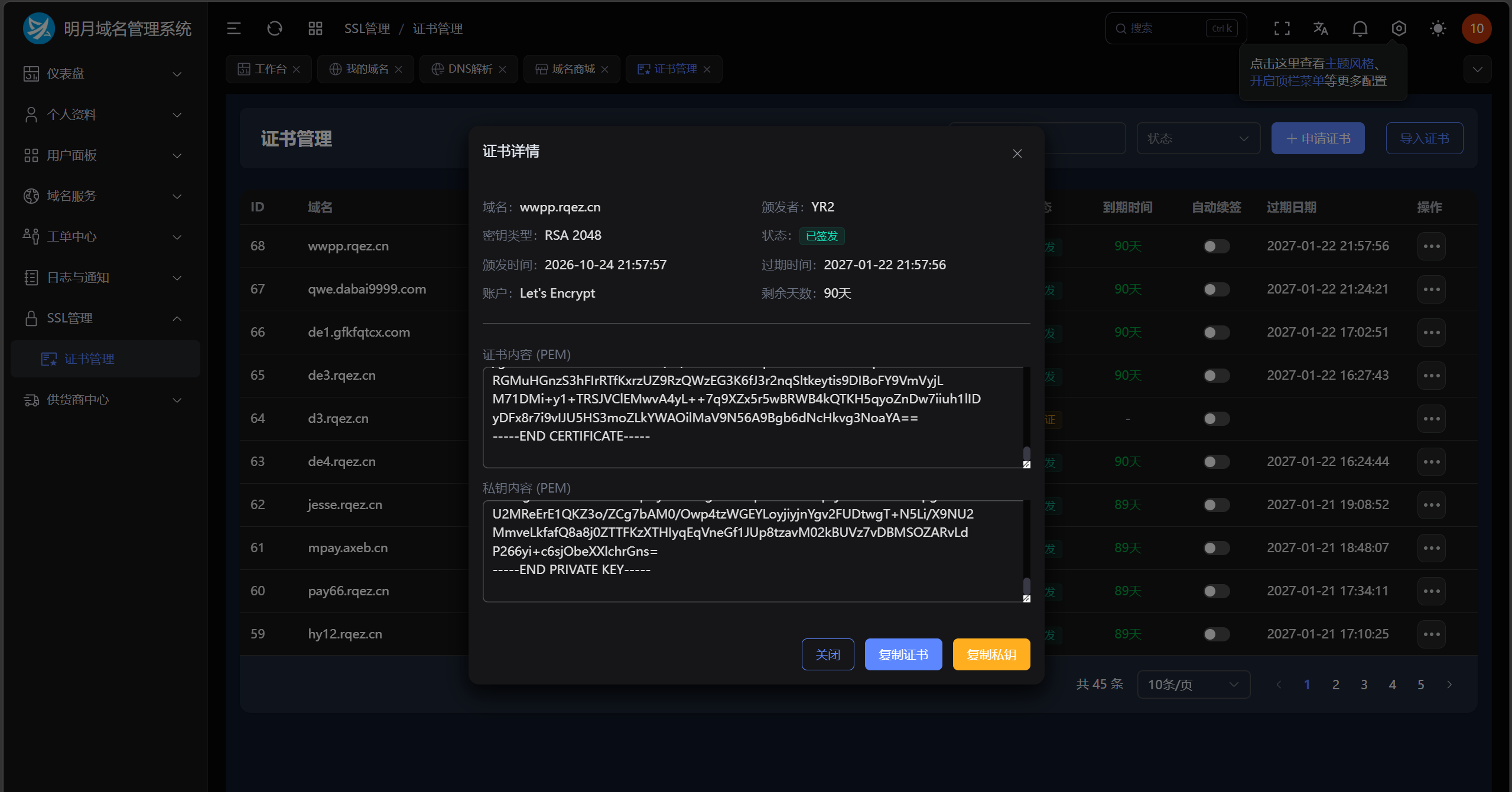Open the theme settings hexagon icon
1512x792 pixels.
point(1399,28)
